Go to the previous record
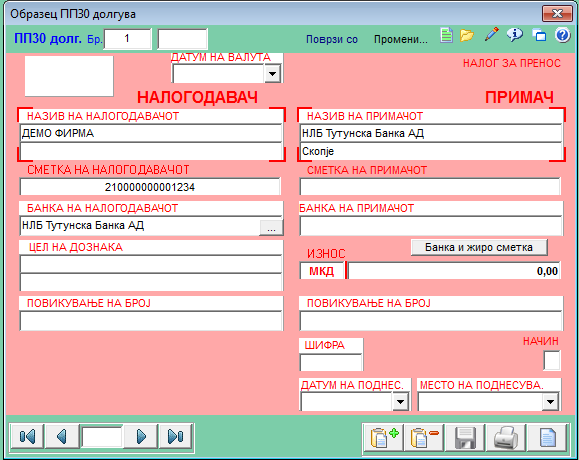This screenshot has height=460, width=579. (x=62, y=436)
